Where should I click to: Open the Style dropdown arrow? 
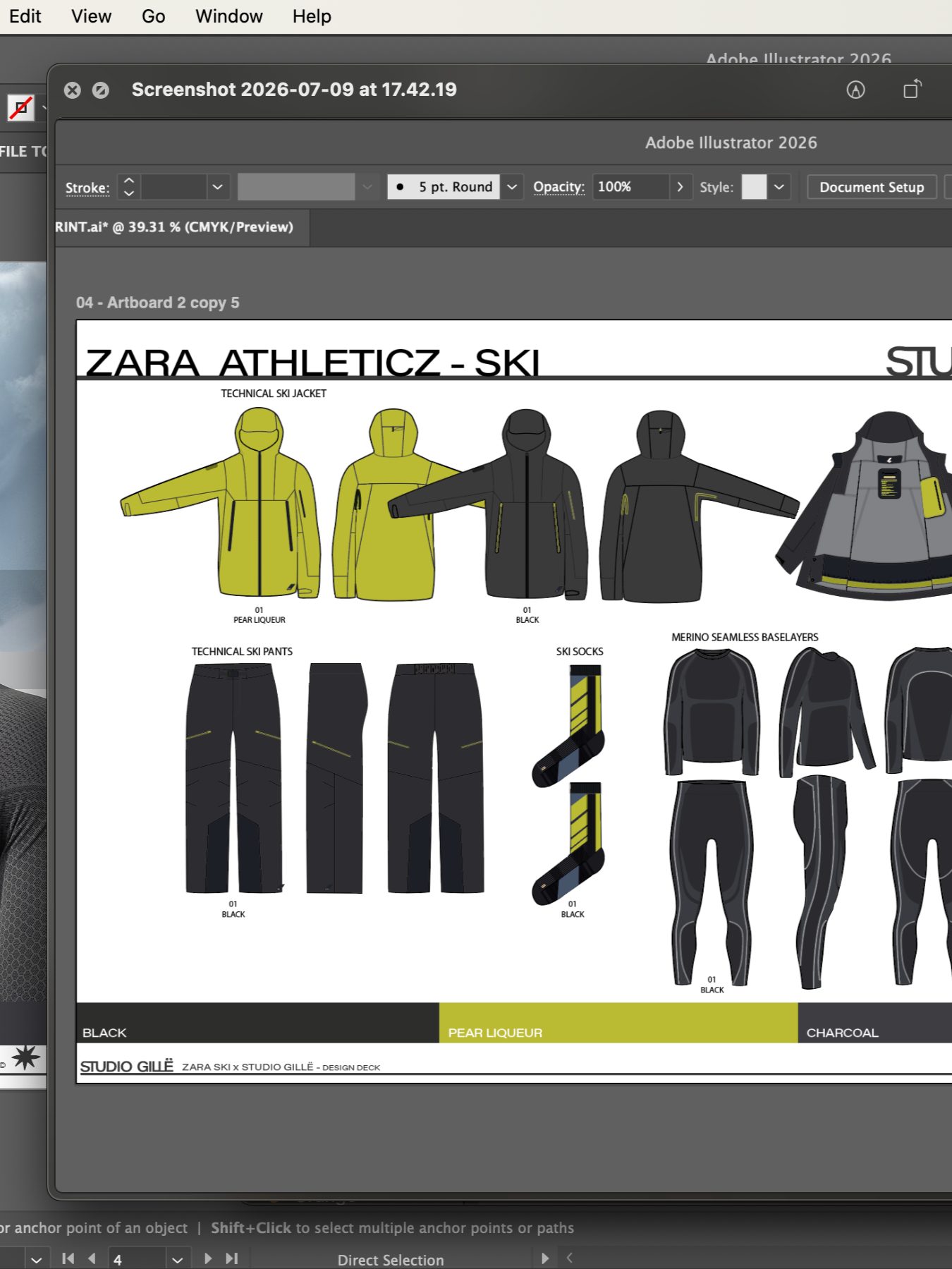tap(779, 187)
